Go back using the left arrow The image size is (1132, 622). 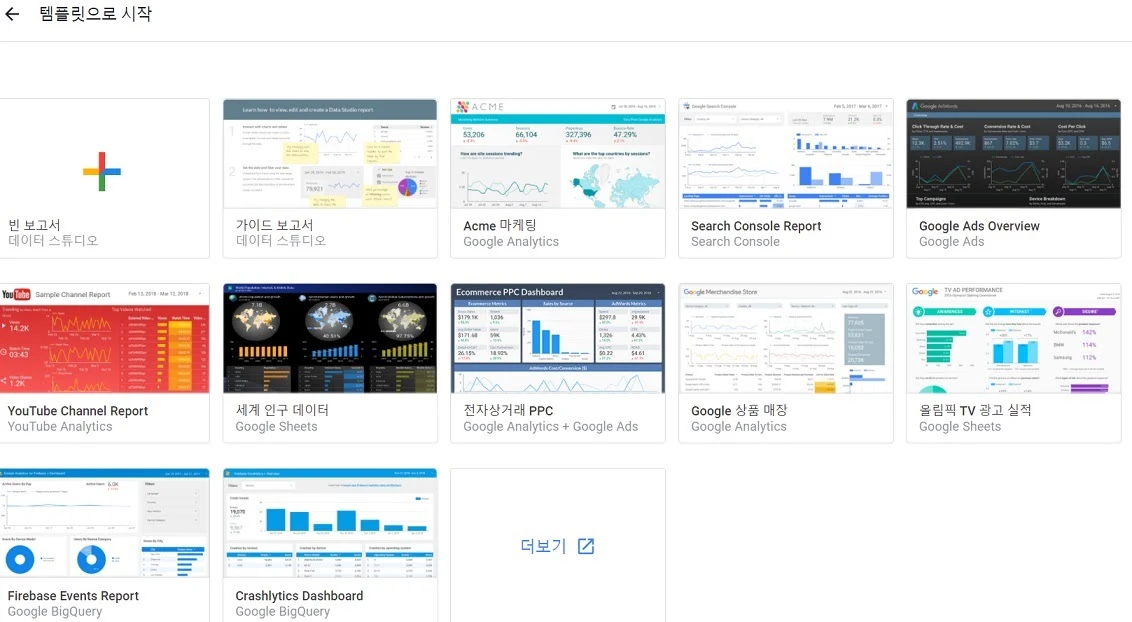(x=12, y=14)
